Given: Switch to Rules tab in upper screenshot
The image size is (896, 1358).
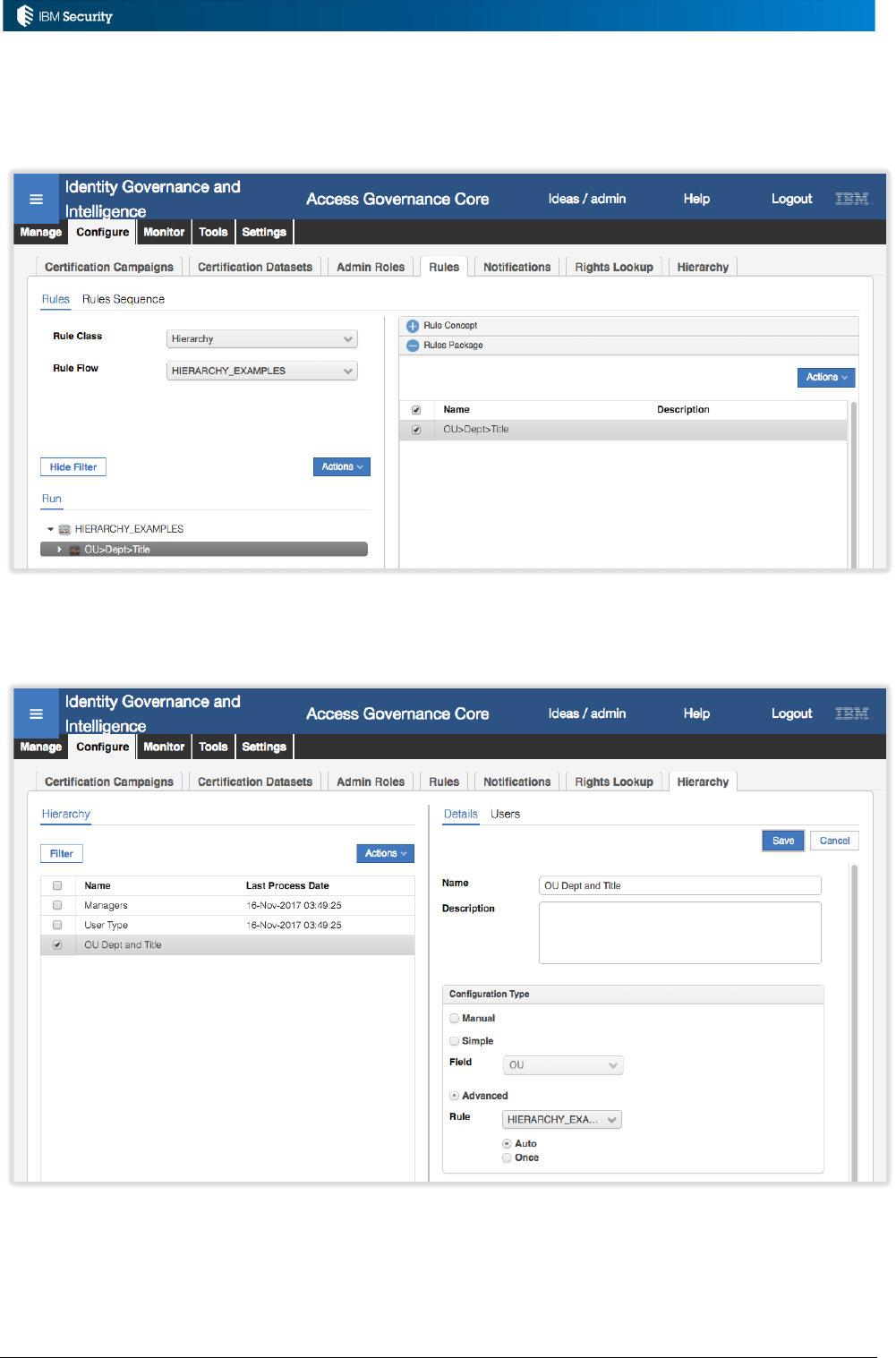Looking at the screenshot, I should click(444, 267).
